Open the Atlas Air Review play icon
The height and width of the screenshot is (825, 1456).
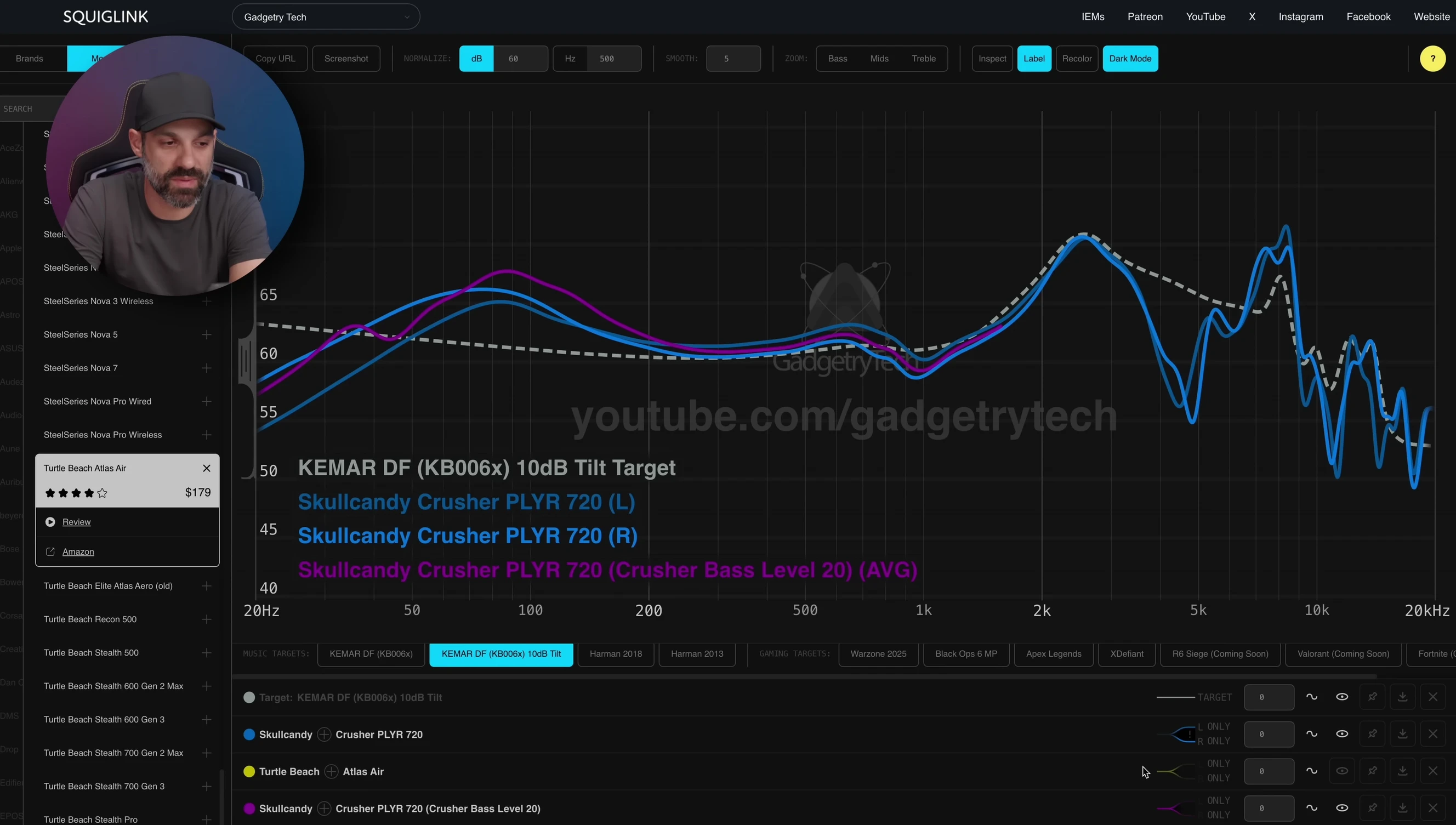(50, 522)
